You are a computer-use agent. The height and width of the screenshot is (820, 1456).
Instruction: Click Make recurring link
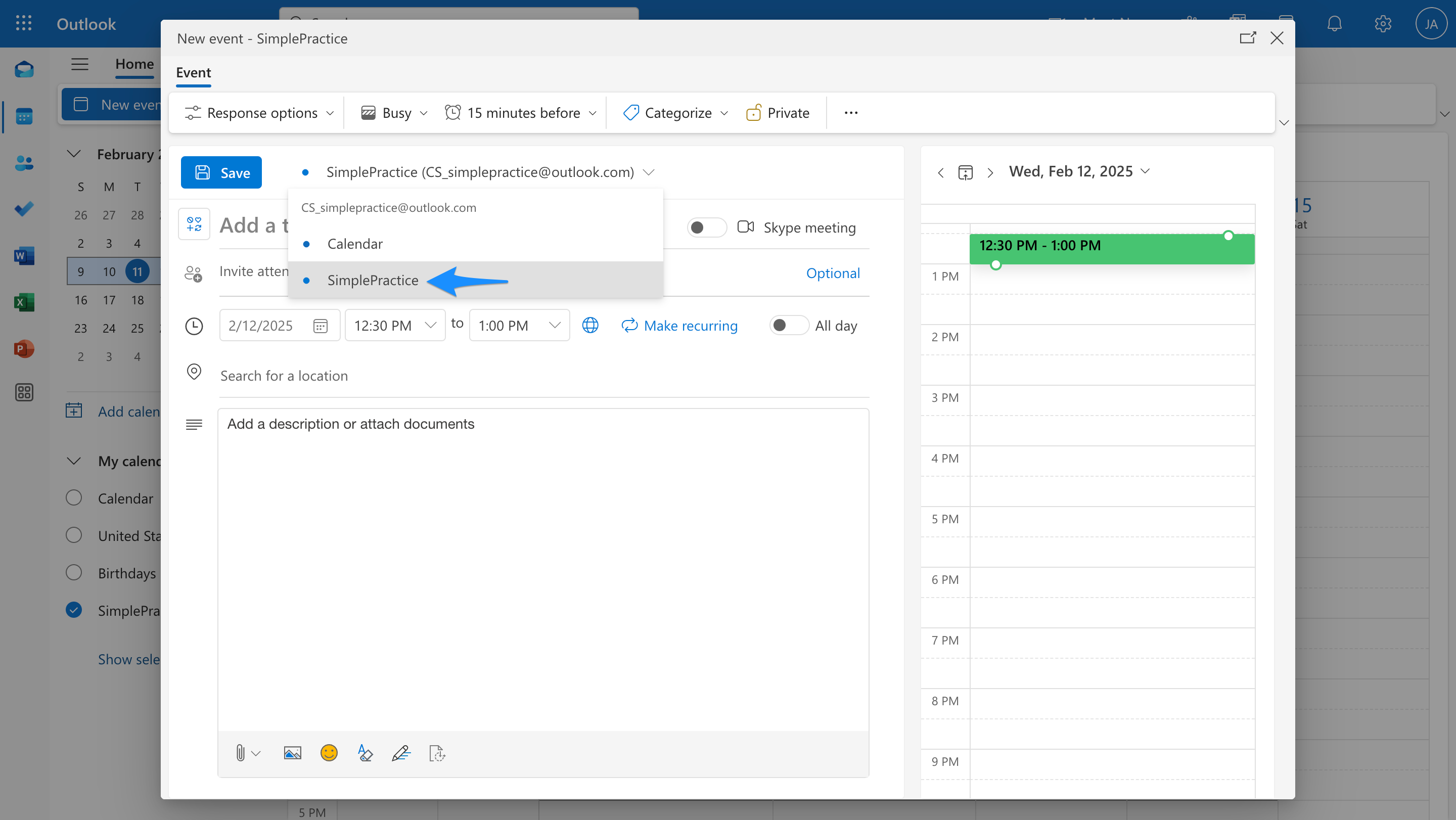tap(679, 326)
